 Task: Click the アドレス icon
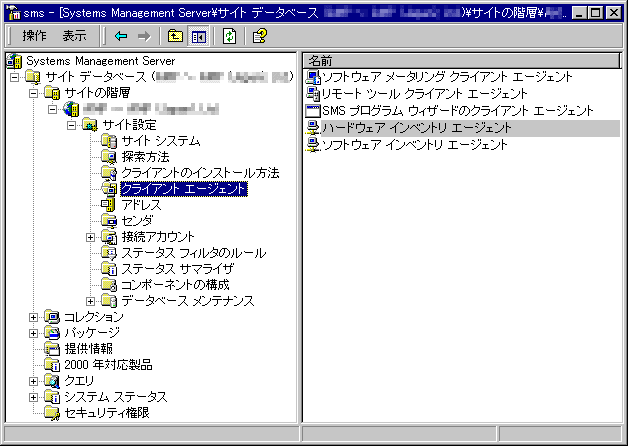click(108, 205)
